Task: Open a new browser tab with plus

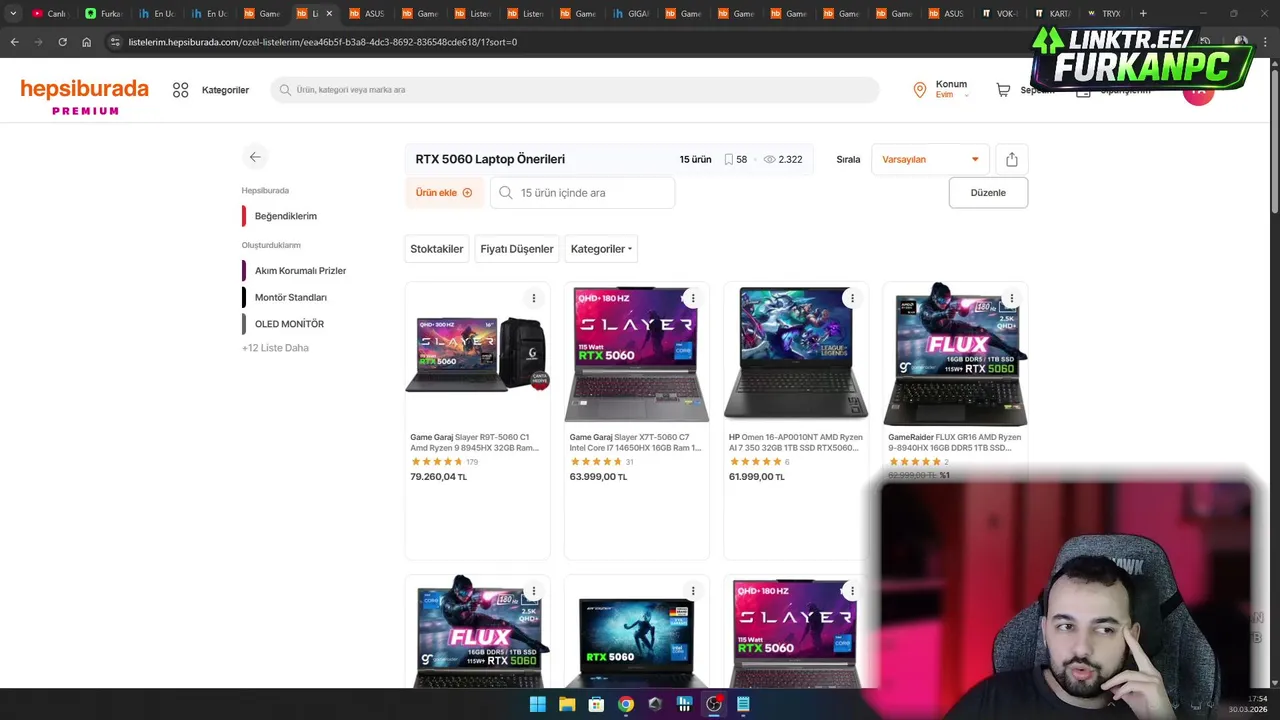Action: point(1143,13)
